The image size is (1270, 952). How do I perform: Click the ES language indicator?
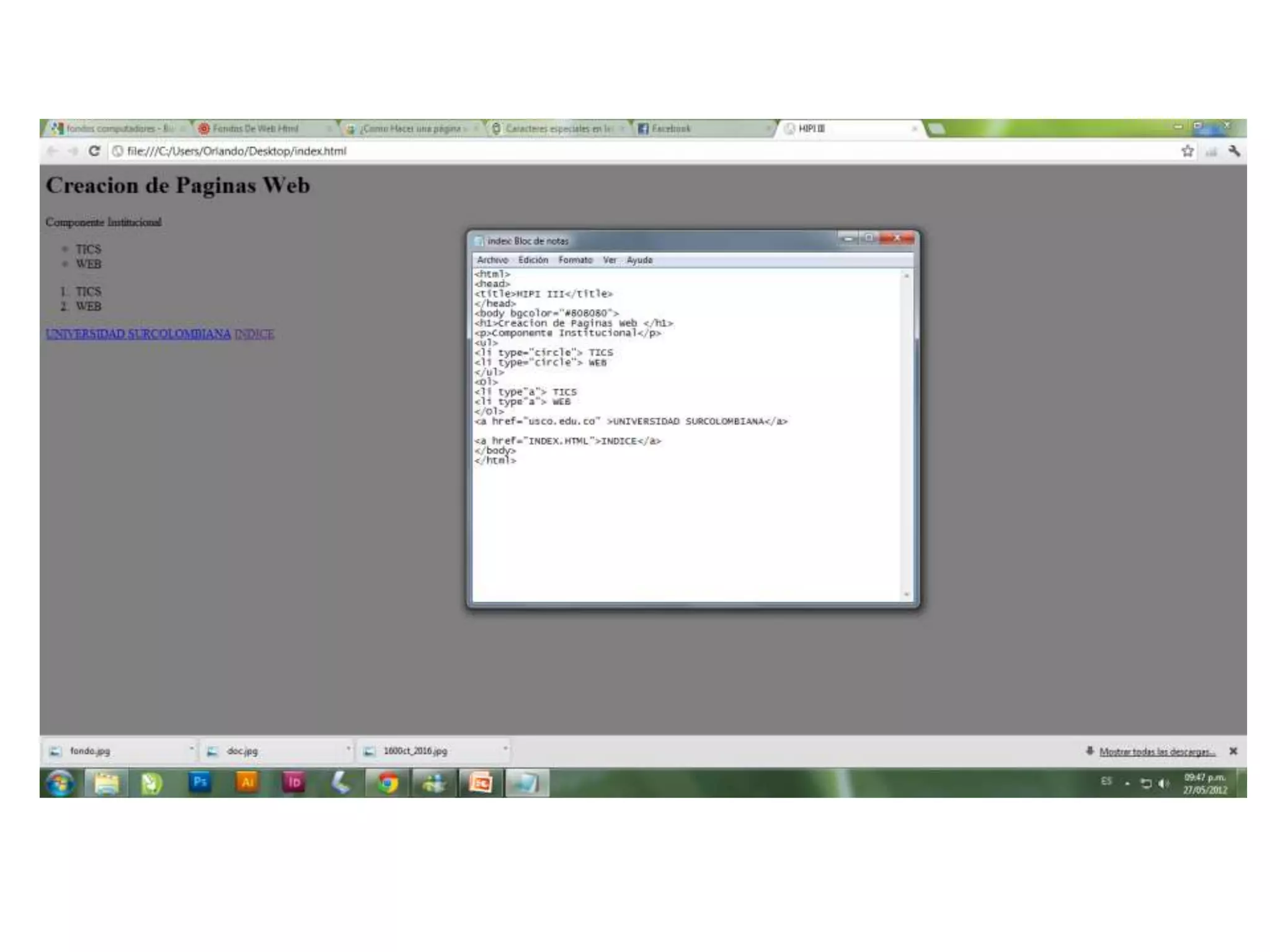pyautogui.click(x=1106, y=782)
